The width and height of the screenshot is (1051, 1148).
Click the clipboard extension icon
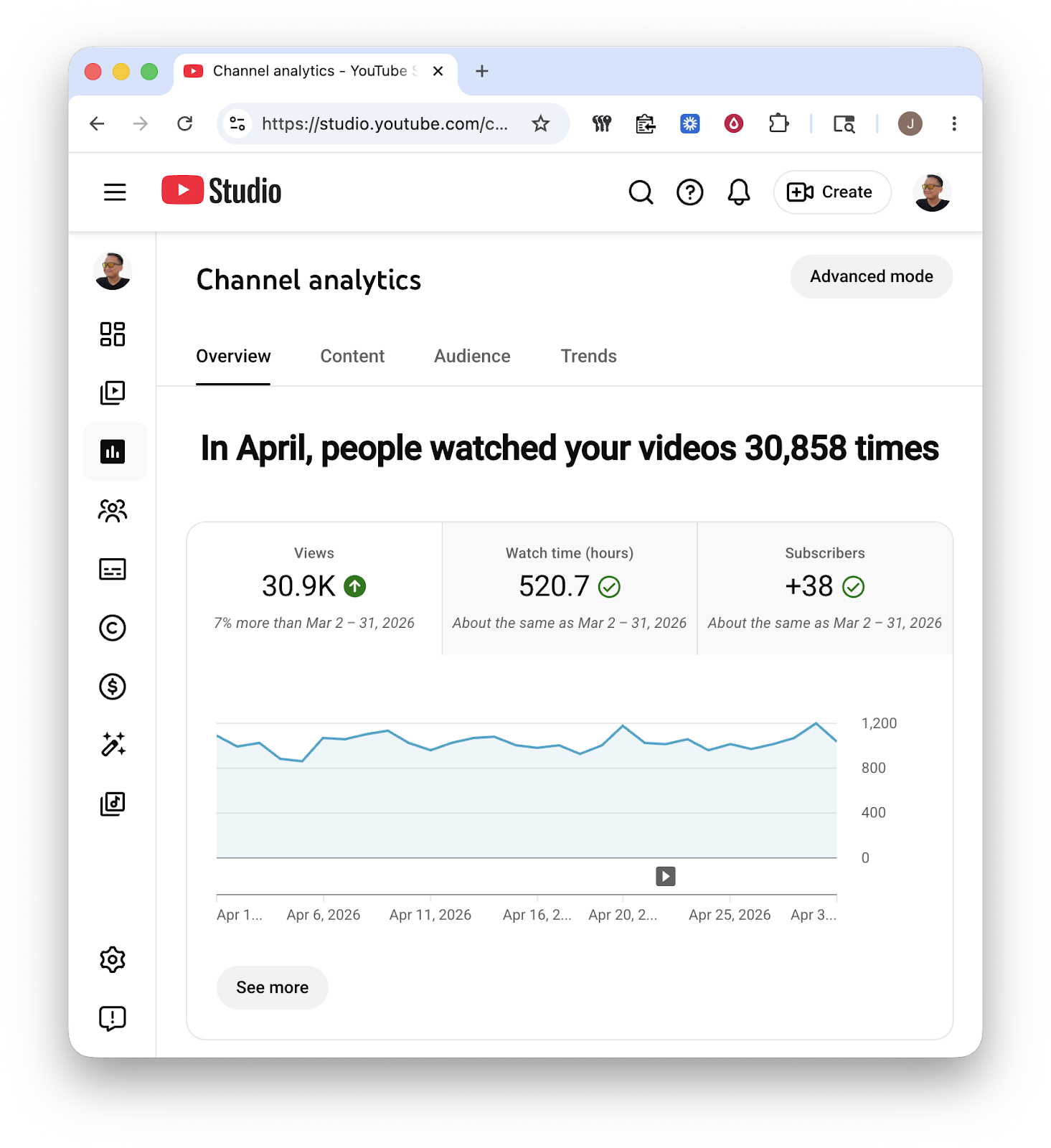646,123
